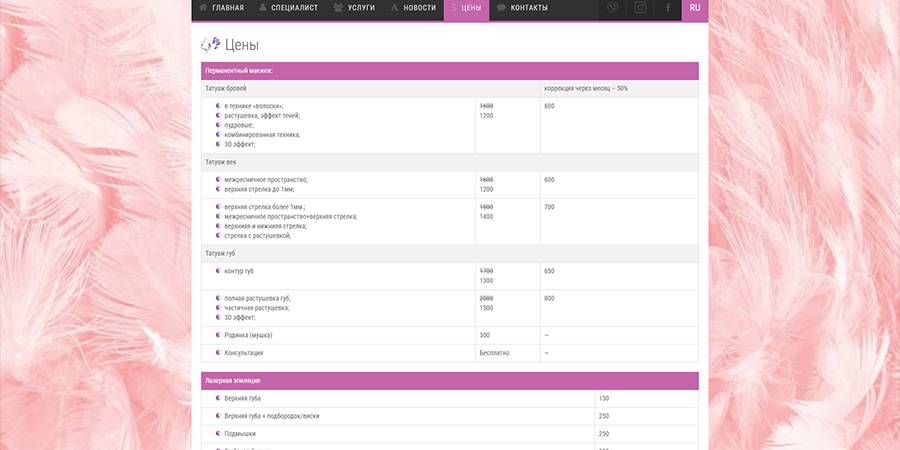Click the person icon beside Специалист
Image resolution: width=900 pixels, height=450 pixels.
tap(263, 8)
